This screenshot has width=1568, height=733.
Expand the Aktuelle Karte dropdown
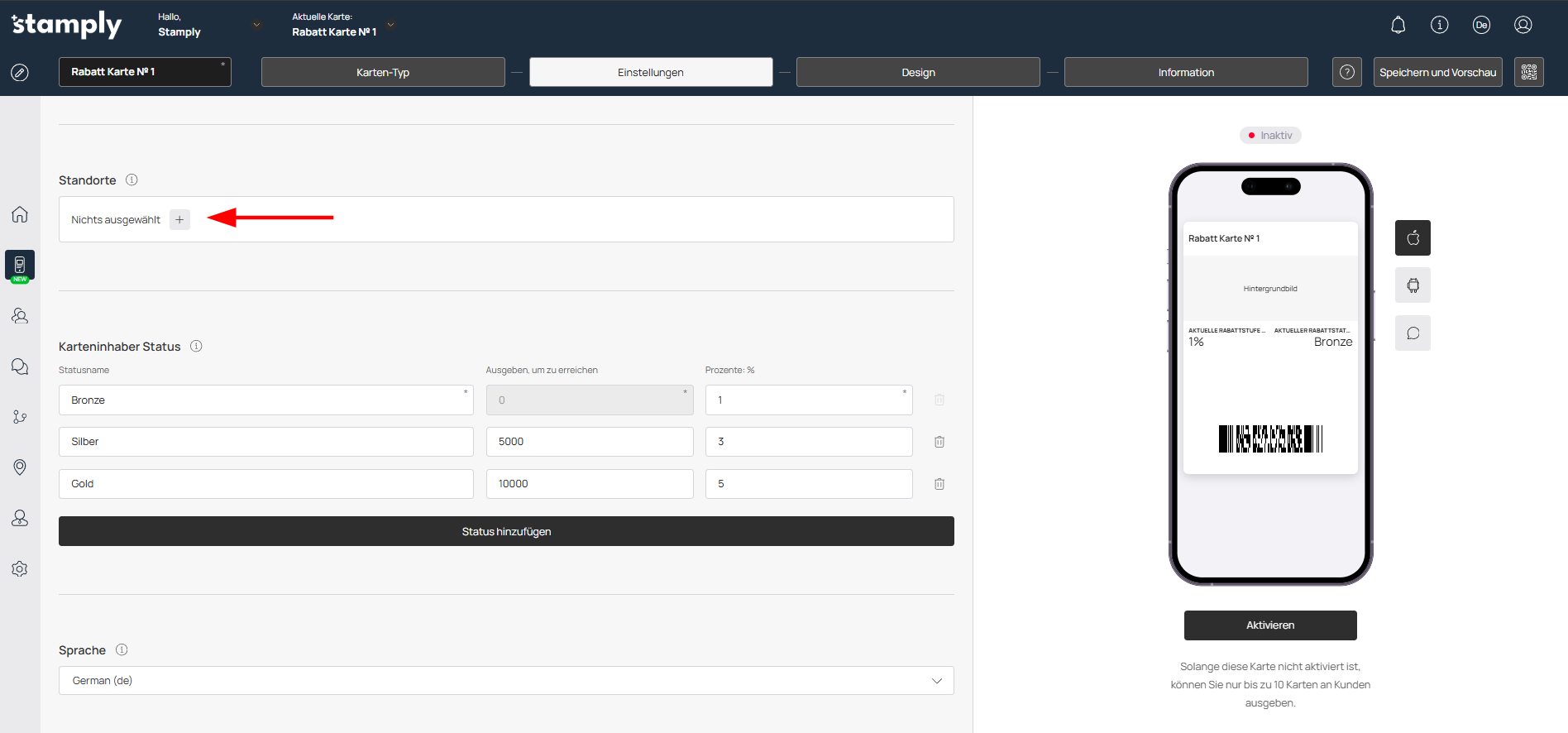(x=391, y=25)
